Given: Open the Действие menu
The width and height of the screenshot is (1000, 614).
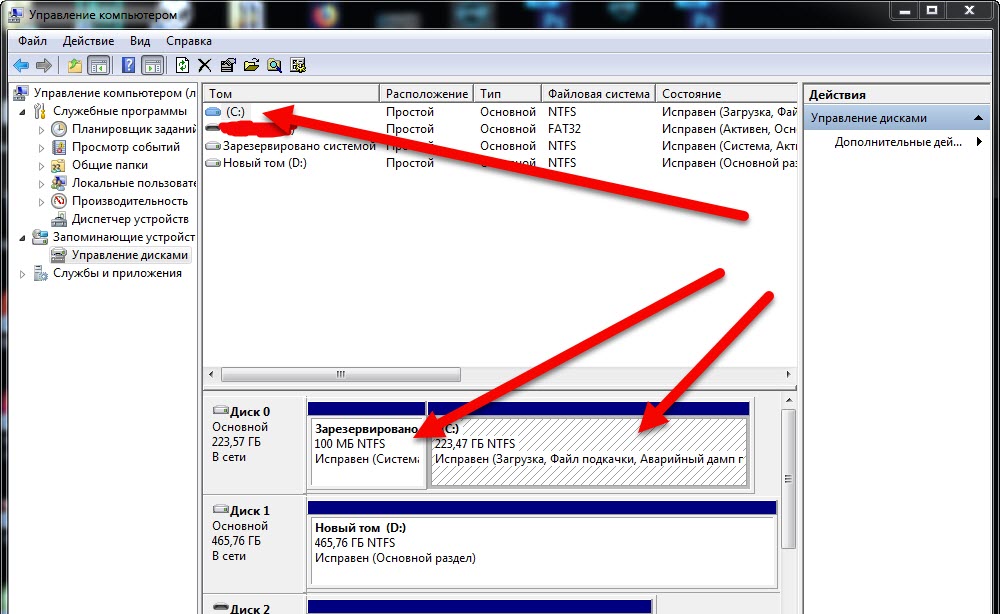Looking at the screenshot, I should (x=88, y=41).
